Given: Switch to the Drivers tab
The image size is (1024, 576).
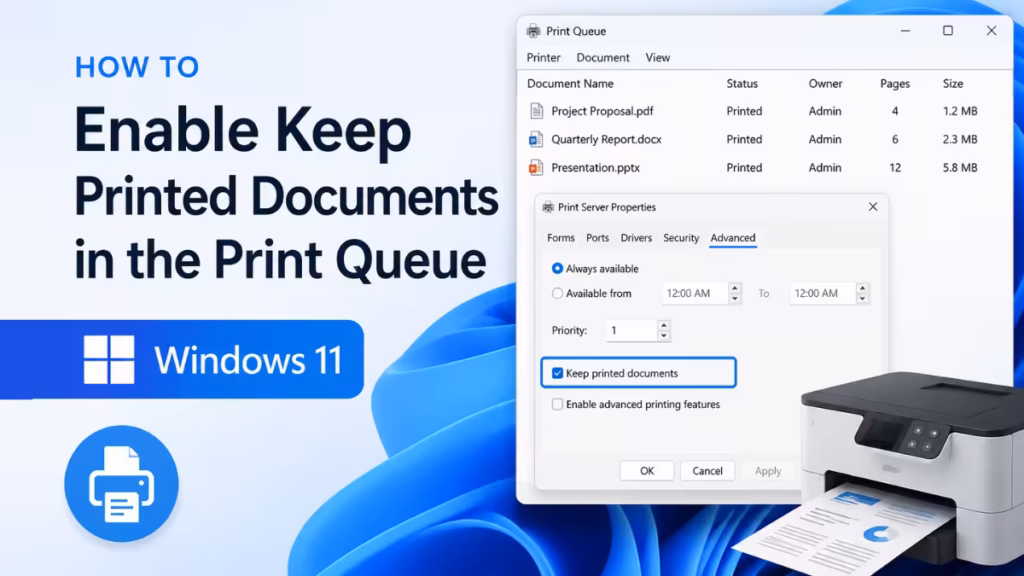Looking at the screenshot, I should [636, 238].
